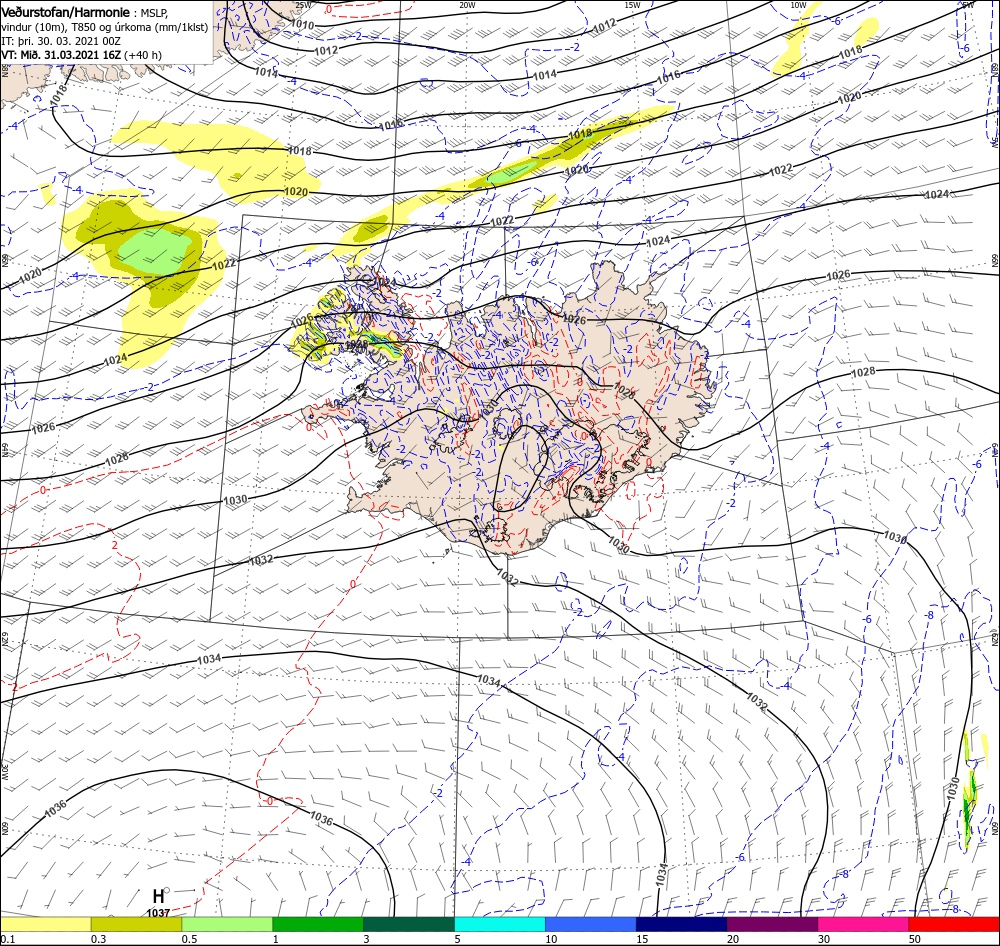Click the -8 temperature label beside the 1030 isobar

[929, 615]
